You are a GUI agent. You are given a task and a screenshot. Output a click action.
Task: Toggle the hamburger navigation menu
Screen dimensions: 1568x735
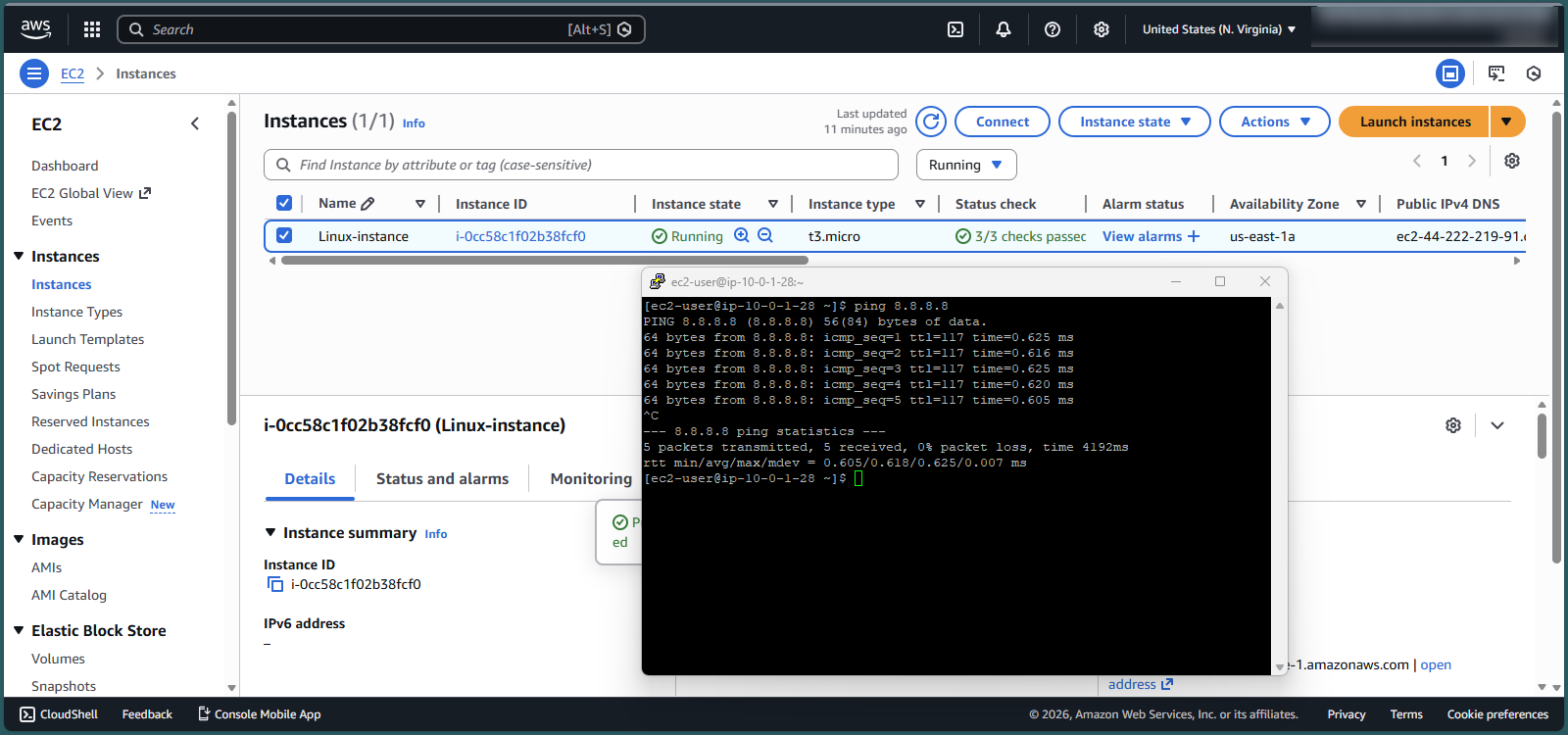(x=34, y=73)
